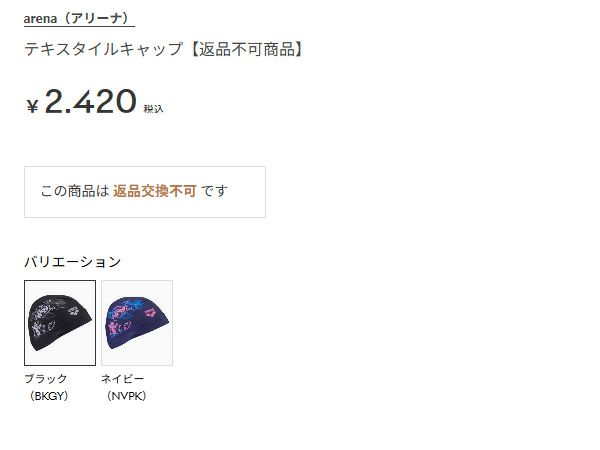This screenshot has height=450, width=600.
Task: Select the black BKGY cap thumbnail
Action: pos(60,323)
